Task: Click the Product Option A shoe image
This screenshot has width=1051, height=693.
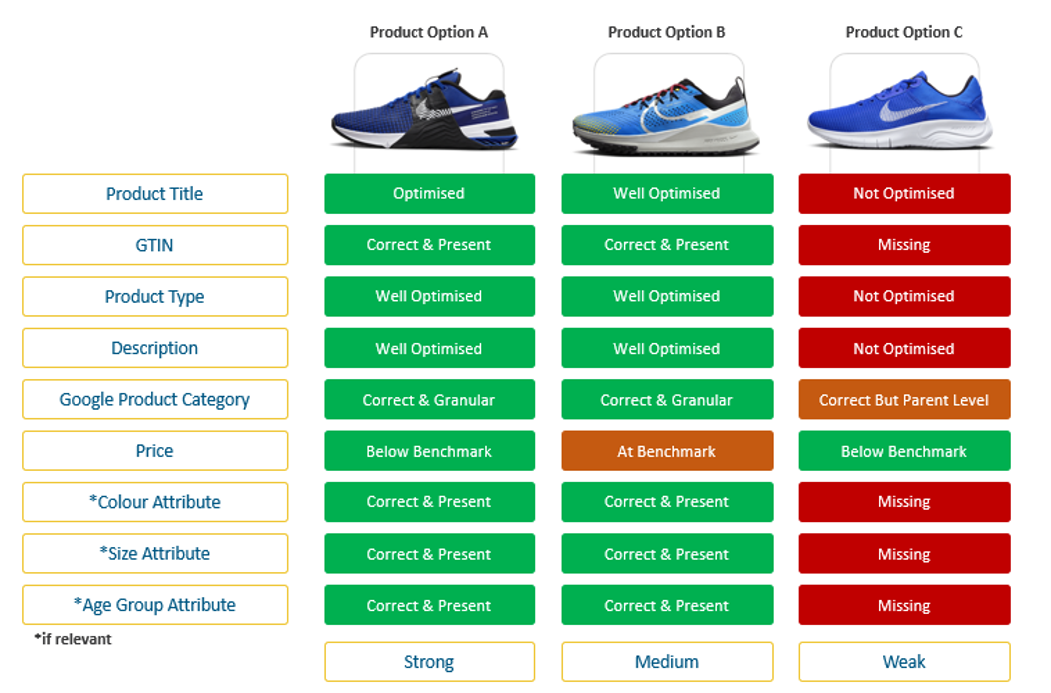Action: tap(426, 109)
